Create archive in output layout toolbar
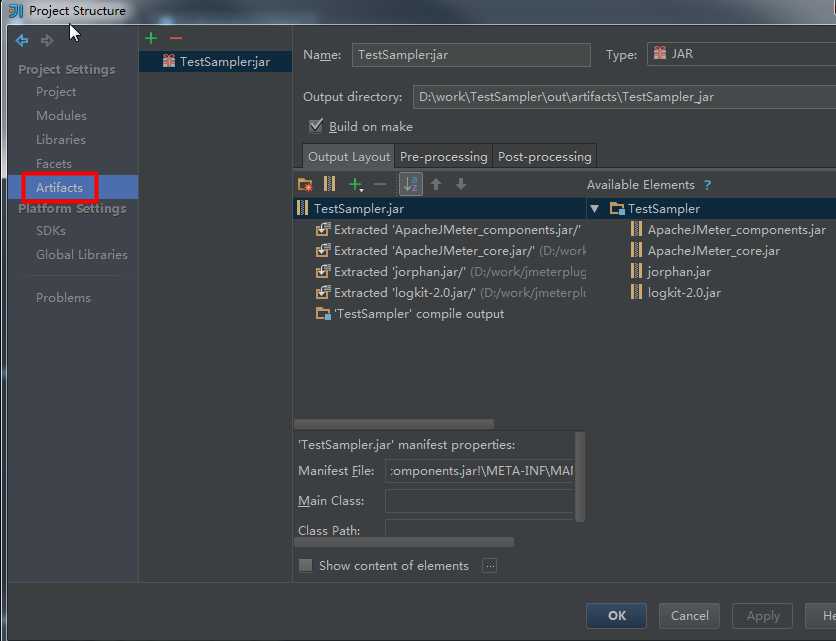This screenshot has height=641, width=836. (x=329, y=184)
